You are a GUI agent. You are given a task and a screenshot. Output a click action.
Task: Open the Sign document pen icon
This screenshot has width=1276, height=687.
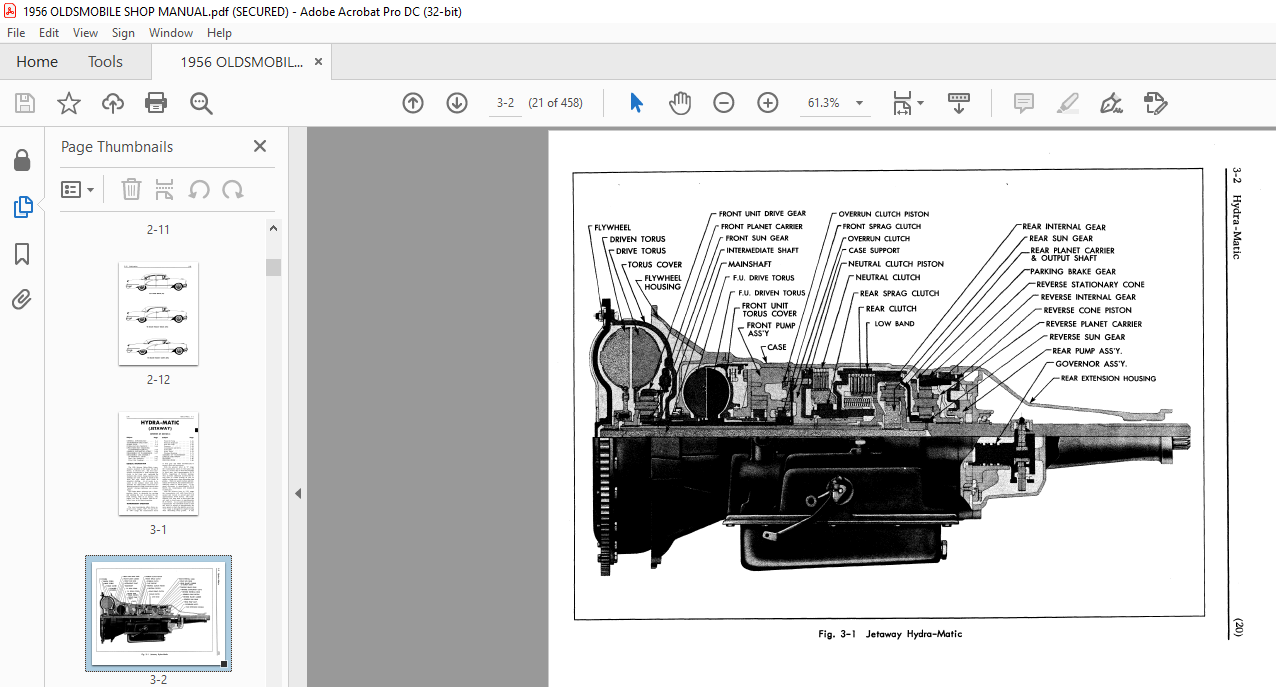pyautogui.click(x=1110, y=103)
